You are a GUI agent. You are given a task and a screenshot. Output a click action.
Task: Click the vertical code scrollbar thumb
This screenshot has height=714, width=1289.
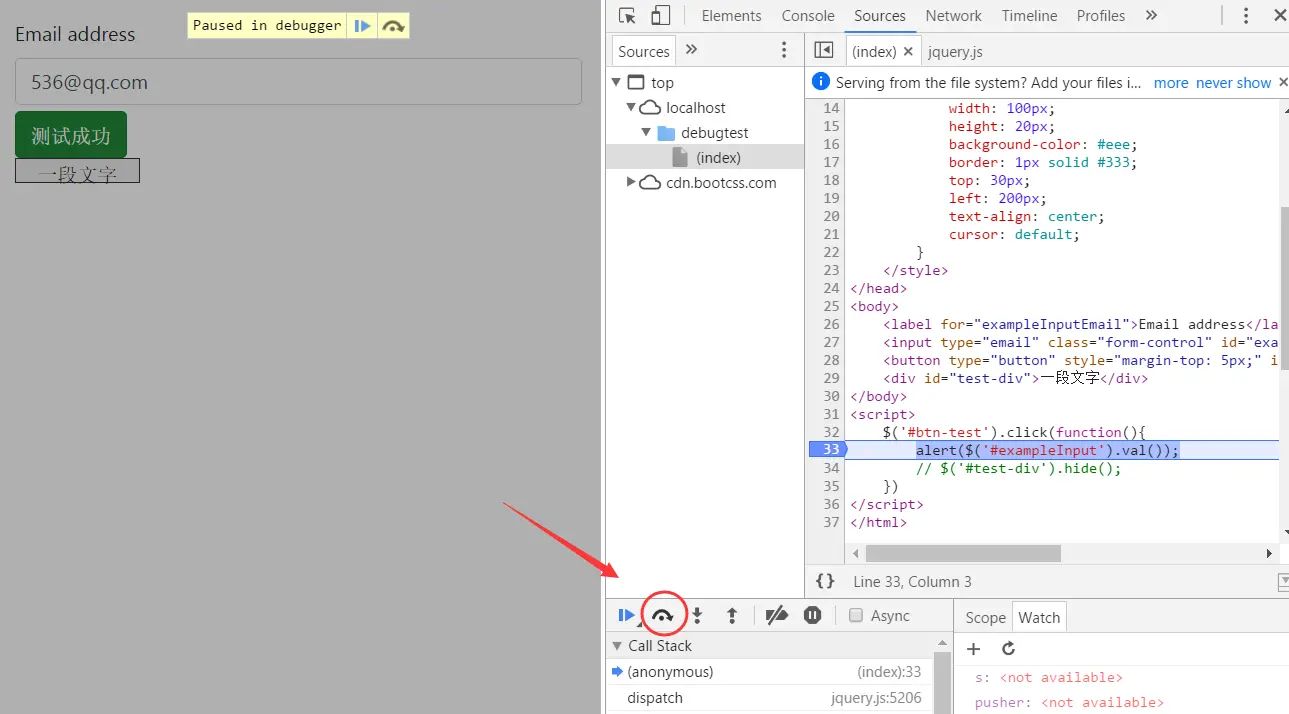[x=1283, y=288]
